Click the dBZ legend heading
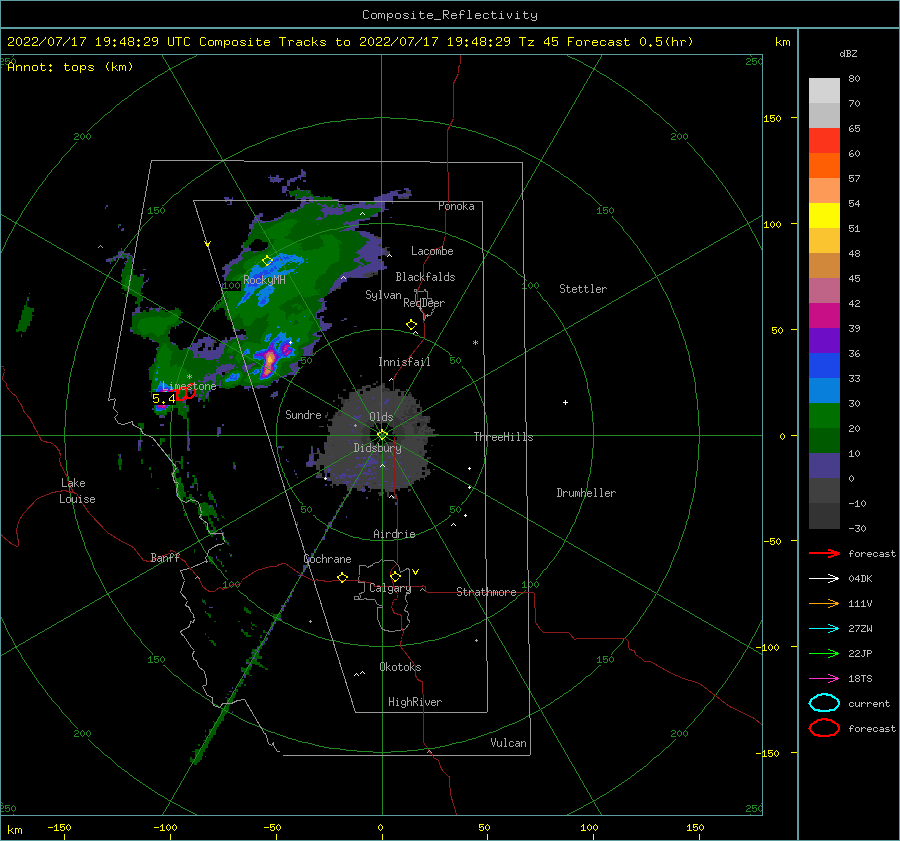 [848, 53]
